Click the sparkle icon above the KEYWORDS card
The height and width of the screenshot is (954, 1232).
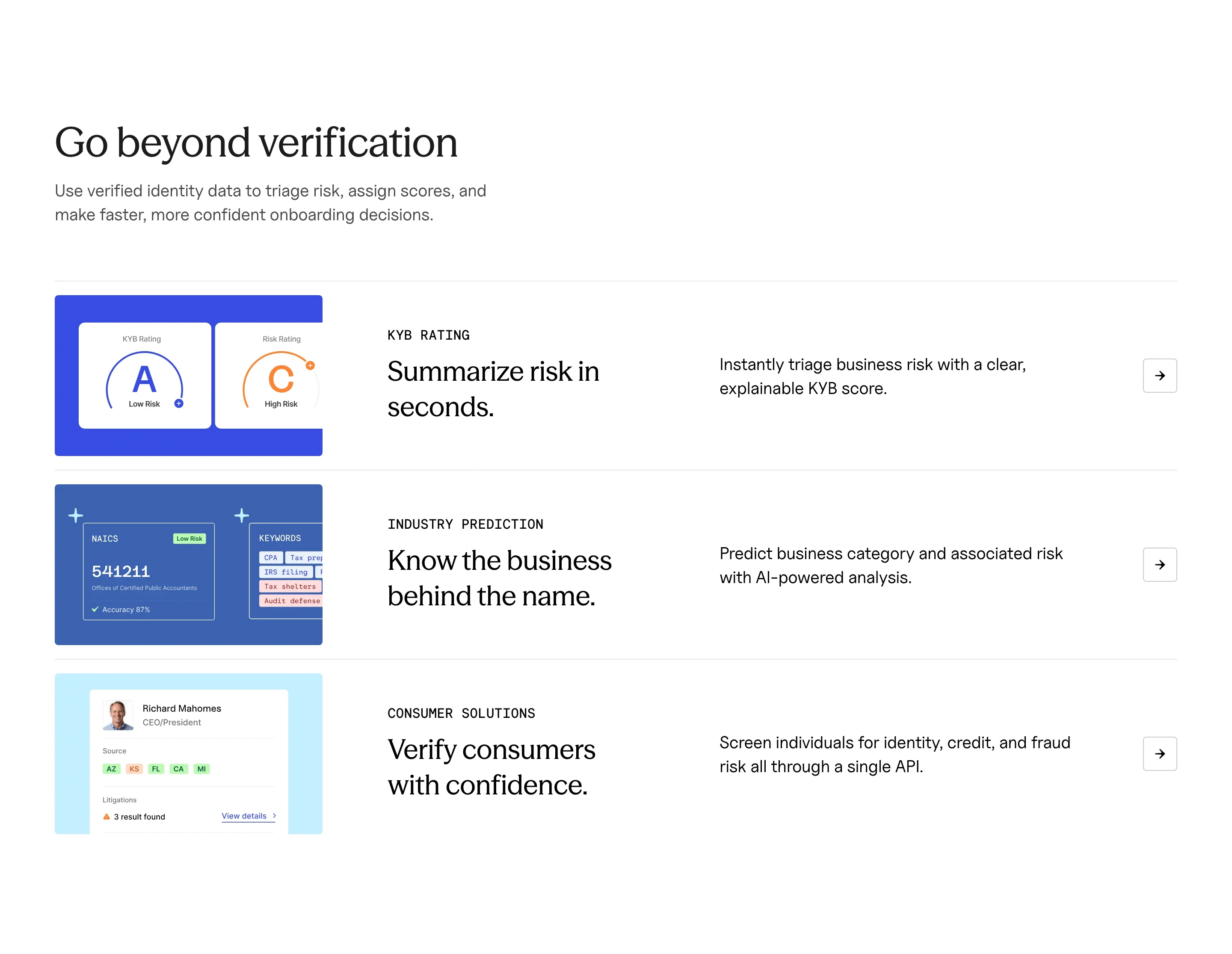click(241, 515)
